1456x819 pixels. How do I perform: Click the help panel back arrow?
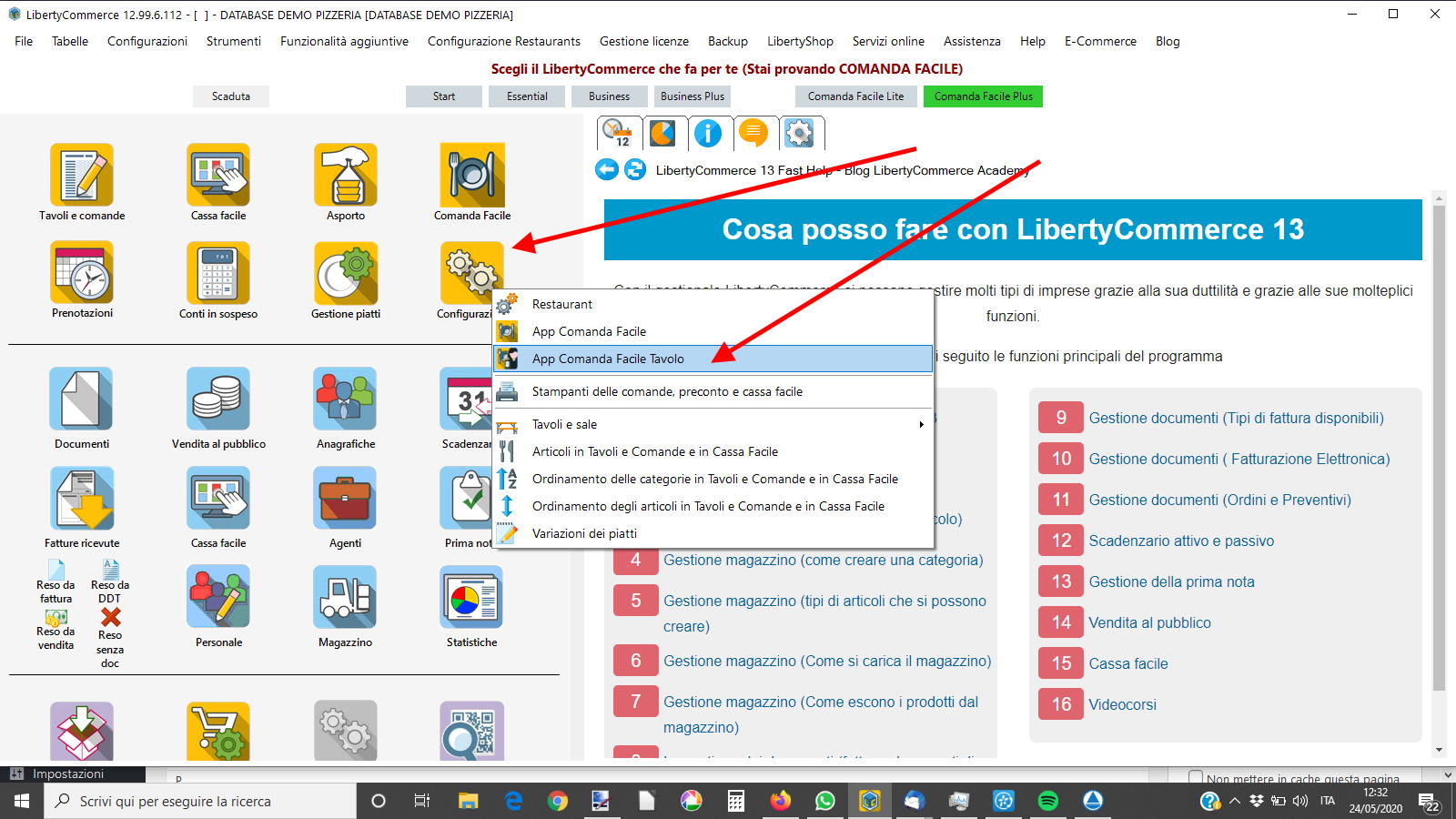(607, 169)
